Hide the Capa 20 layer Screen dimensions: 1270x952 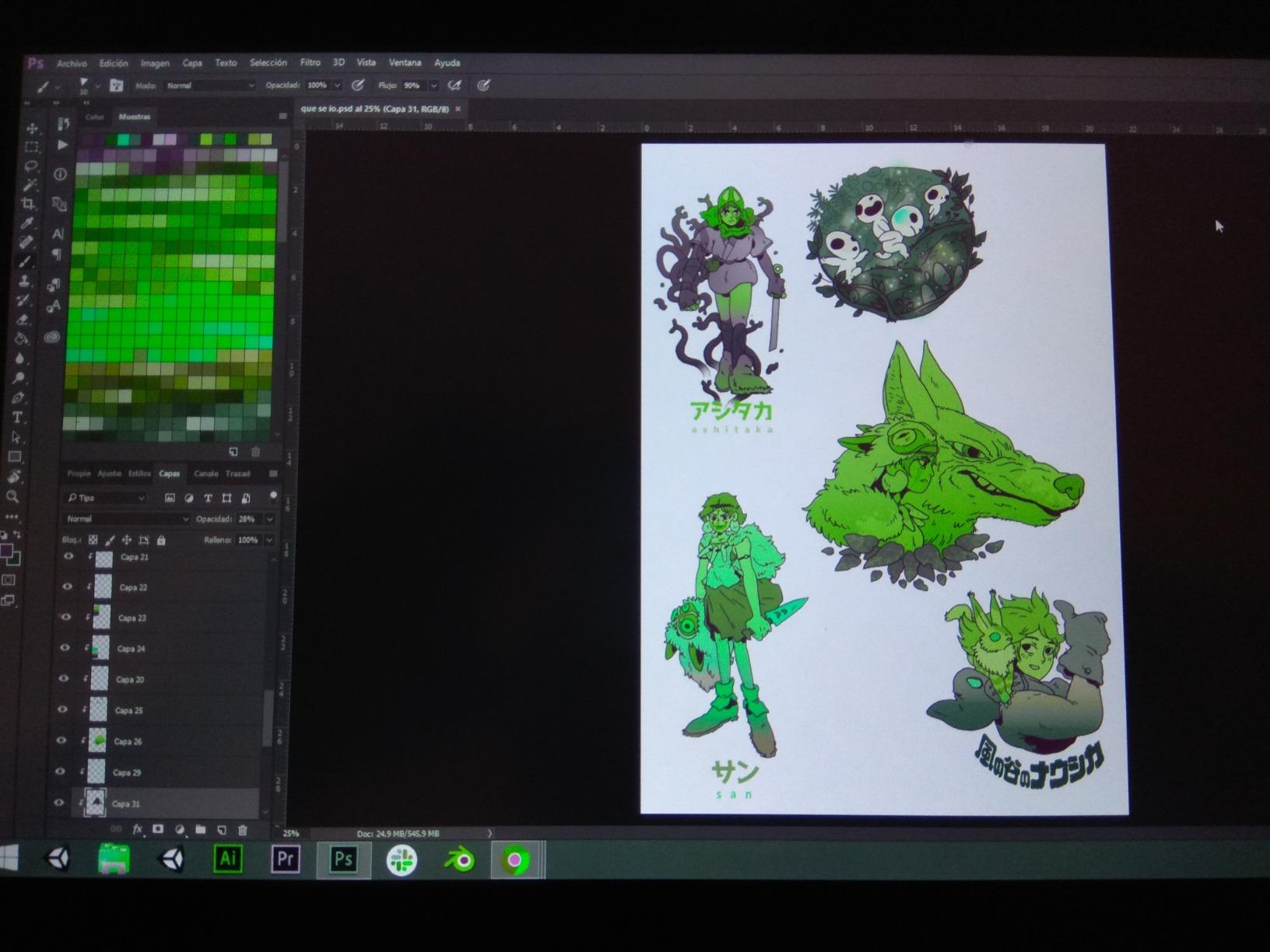65,678
